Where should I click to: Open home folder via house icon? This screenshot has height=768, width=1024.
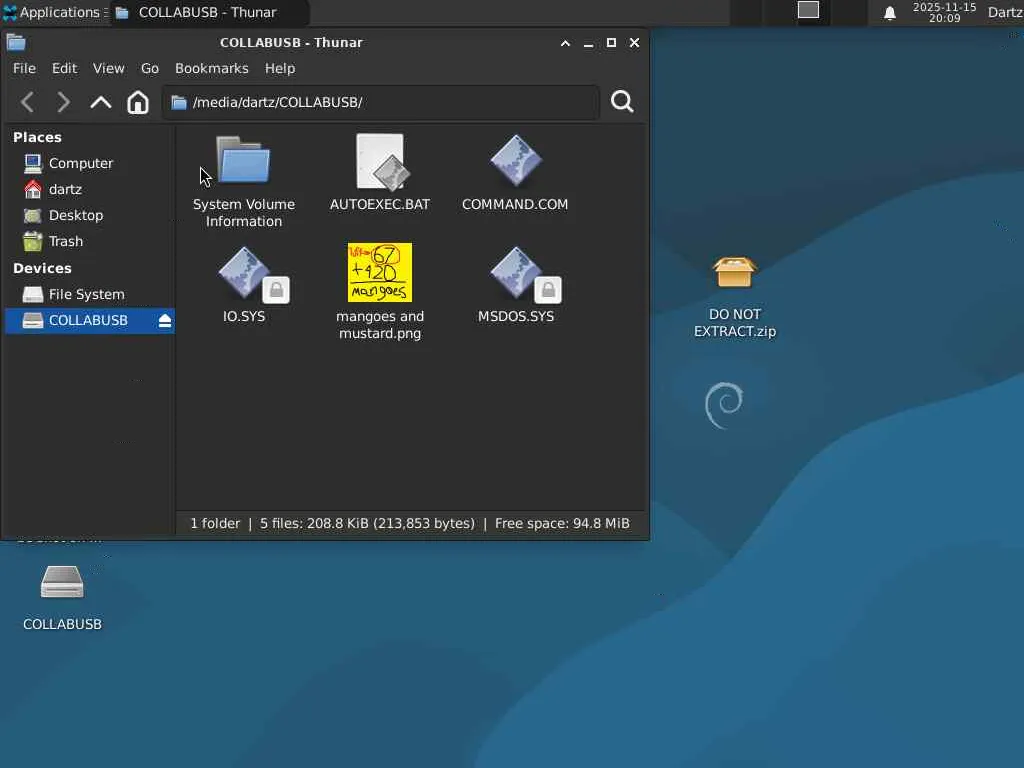click(138, 102)
